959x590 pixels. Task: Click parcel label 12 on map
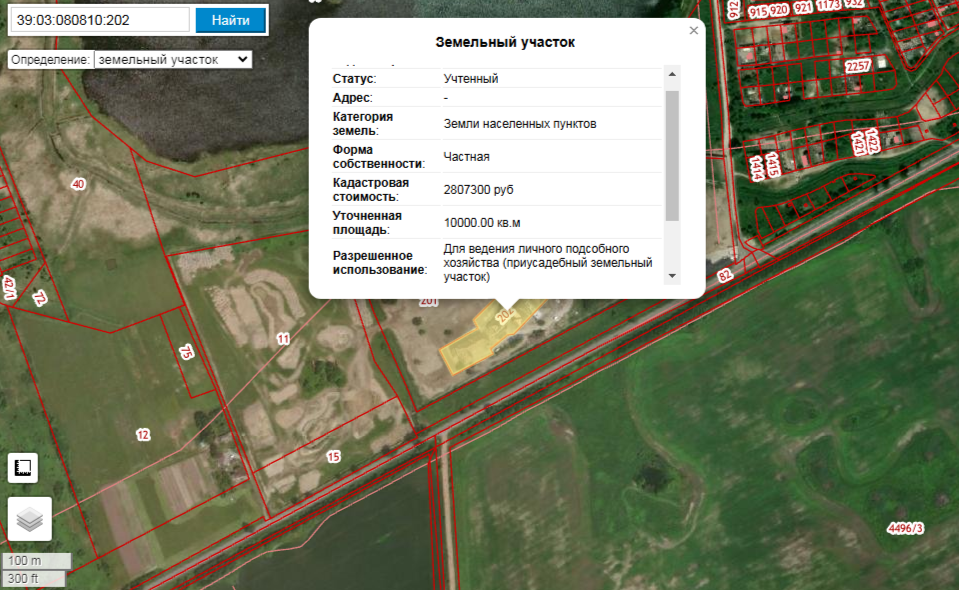(x=143, y=434)
